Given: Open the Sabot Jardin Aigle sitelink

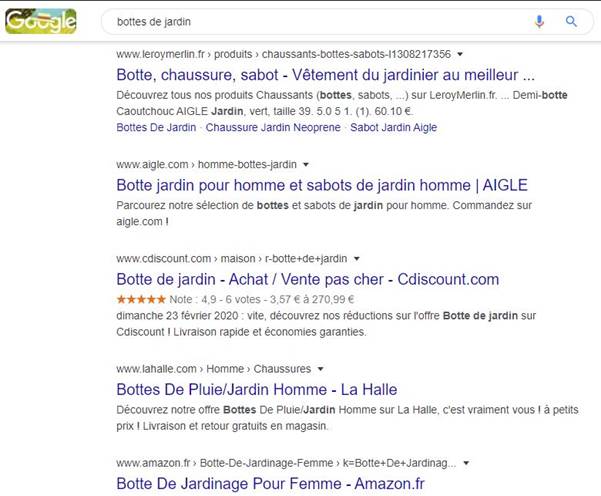Looking at the screenshot, I should 393,127.
